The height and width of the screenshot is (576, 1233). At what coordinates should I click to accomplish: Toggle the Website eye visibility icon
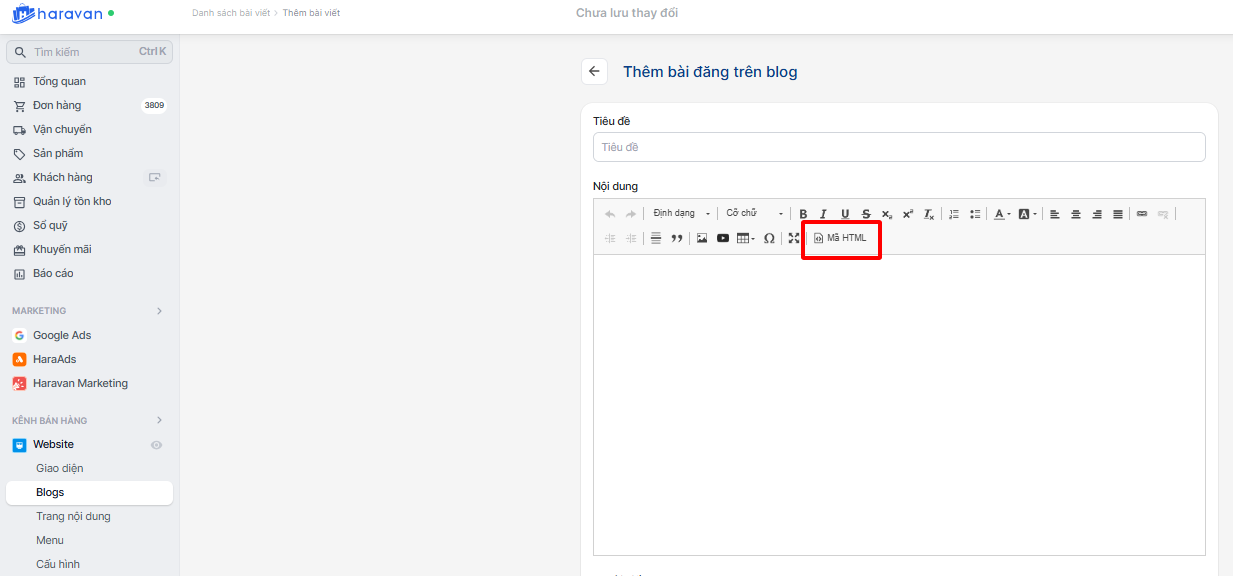coord(156,445)
